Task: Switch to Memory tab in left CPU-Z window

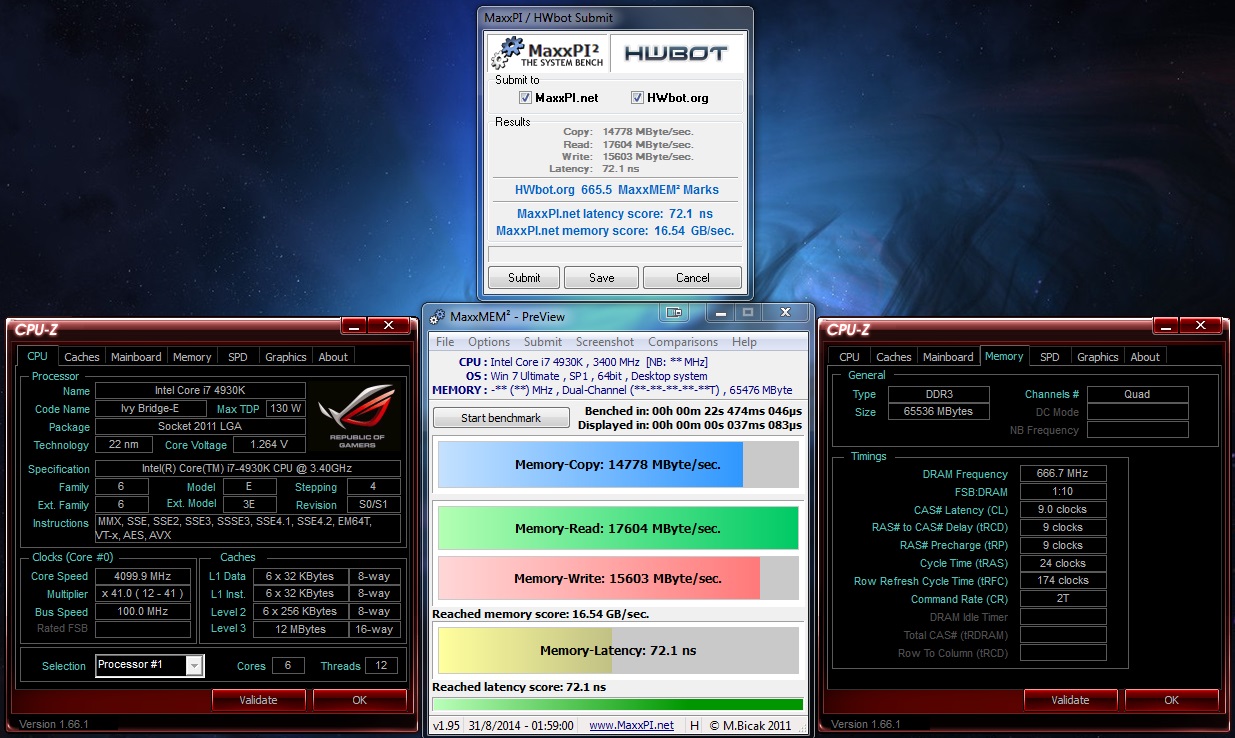Action: pos(192,357)
